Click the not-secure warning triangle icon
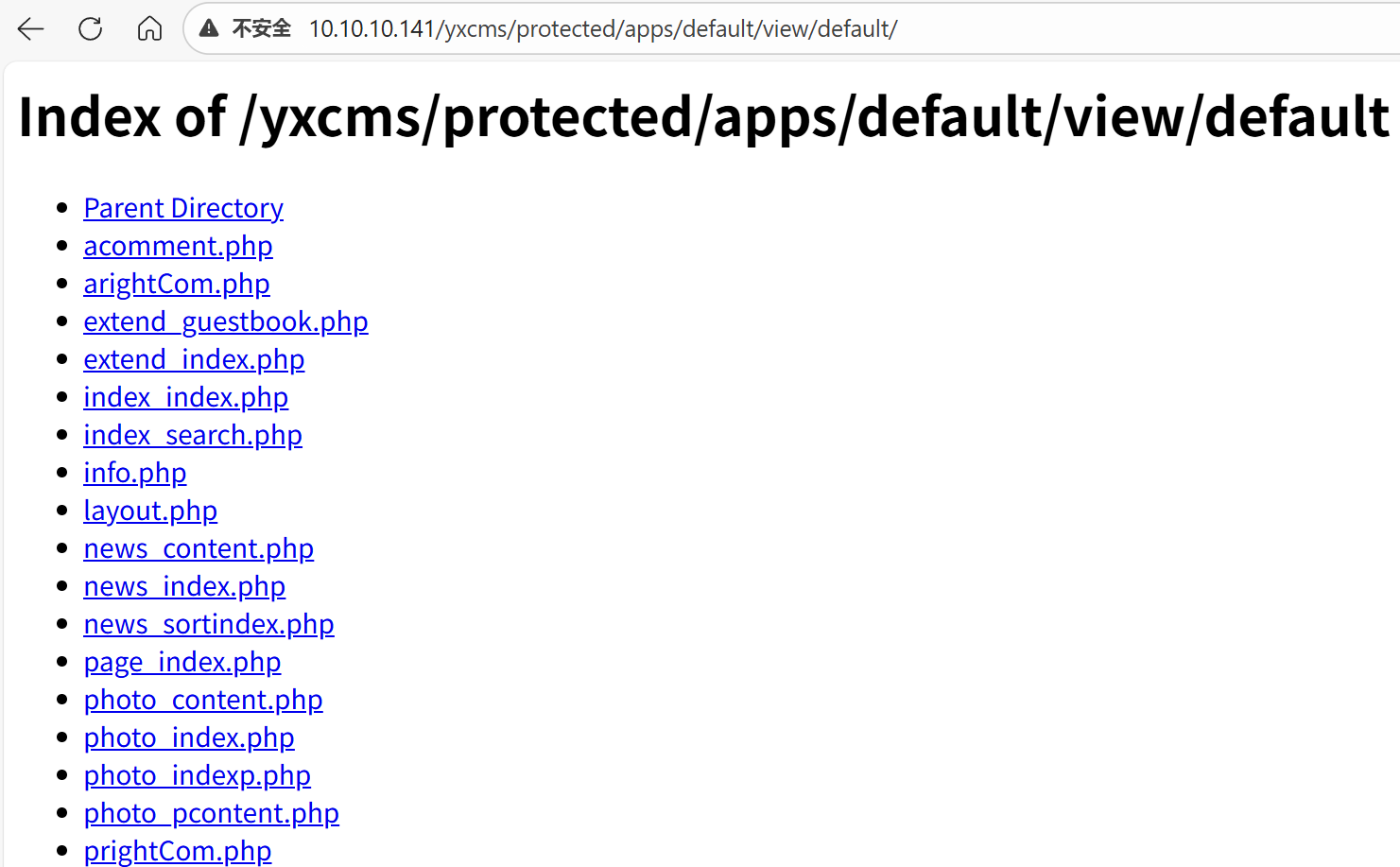 (209, 29)
